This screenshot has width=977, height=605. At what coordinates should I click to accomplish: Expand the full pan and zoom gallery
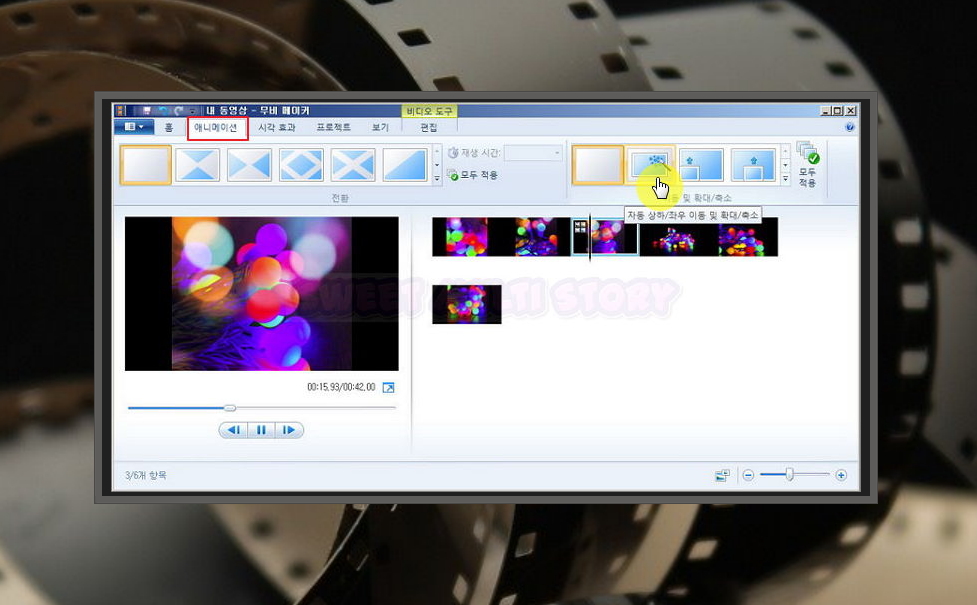click(785, 179)
